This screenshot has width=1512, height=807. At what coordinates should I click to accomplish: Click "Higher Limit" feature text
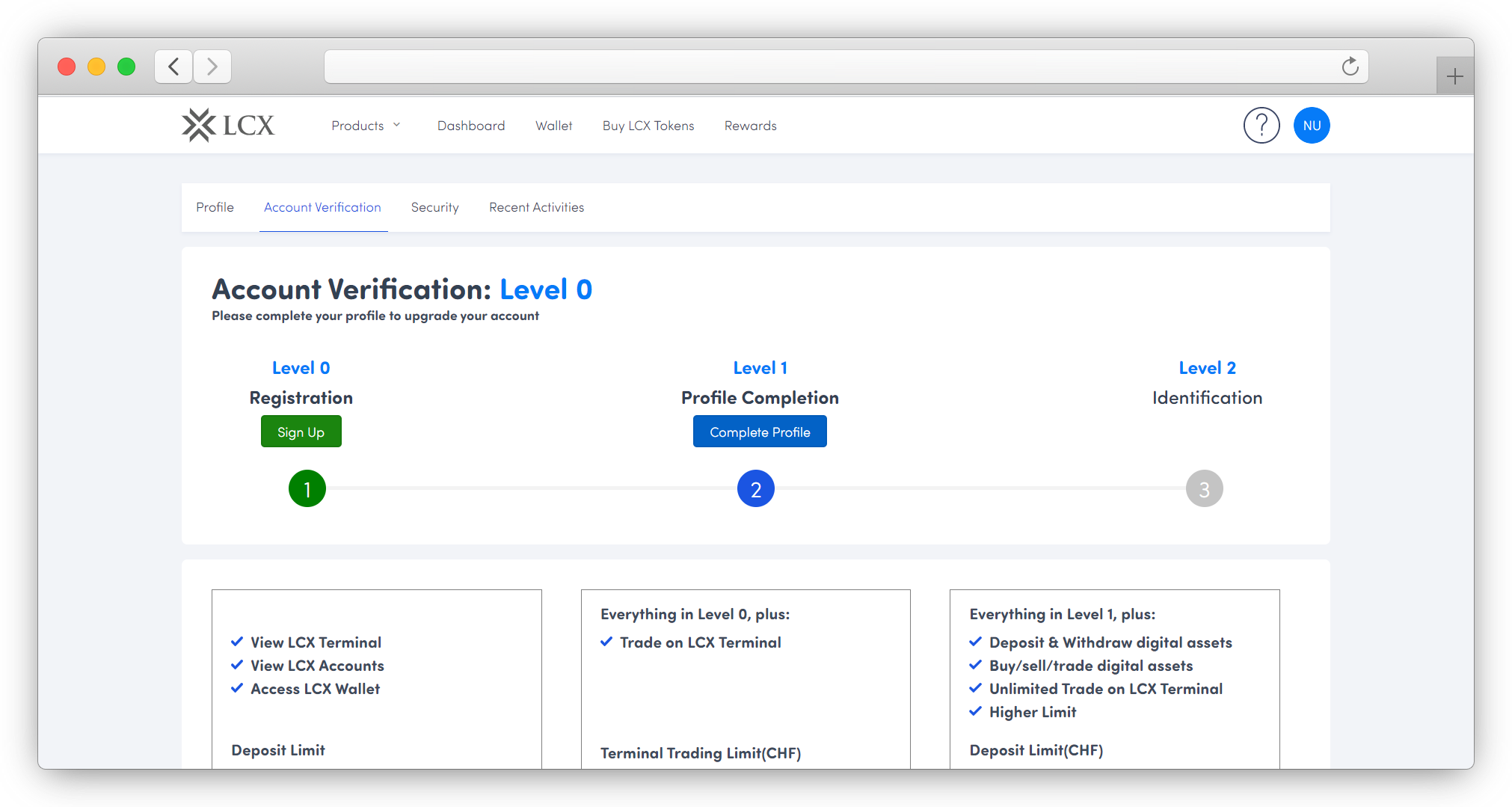point(1033,712)
